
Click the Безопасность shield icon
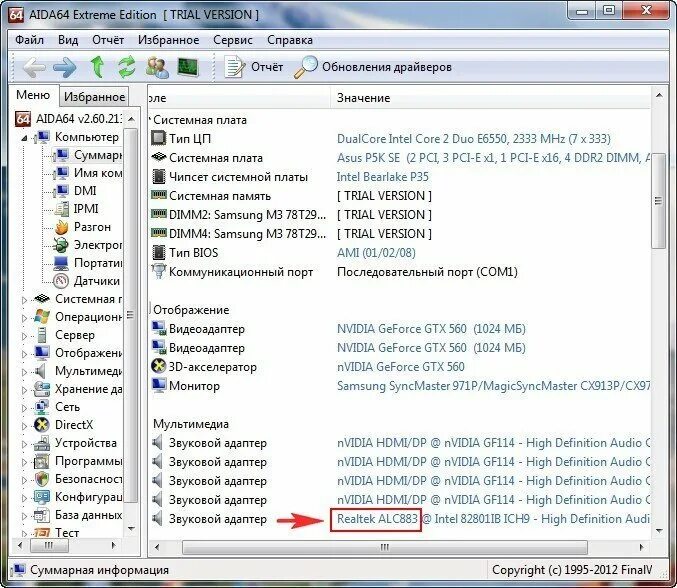[x=42, y=479]
